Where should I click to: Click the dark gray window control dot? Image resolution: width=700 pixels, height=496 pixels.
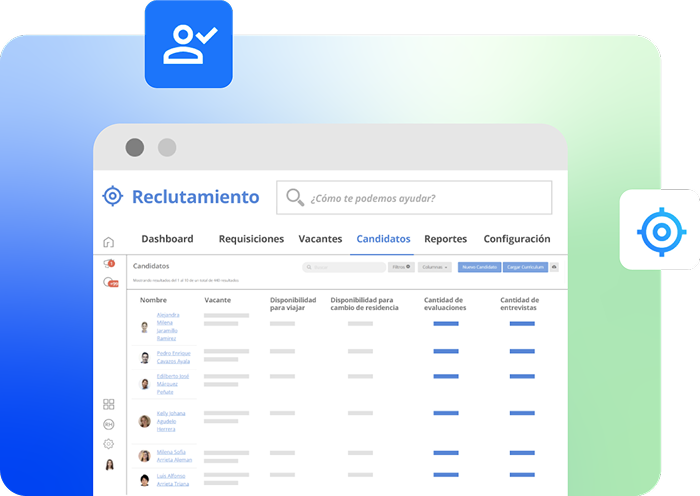pyautogui.click(x=135, y=147)
